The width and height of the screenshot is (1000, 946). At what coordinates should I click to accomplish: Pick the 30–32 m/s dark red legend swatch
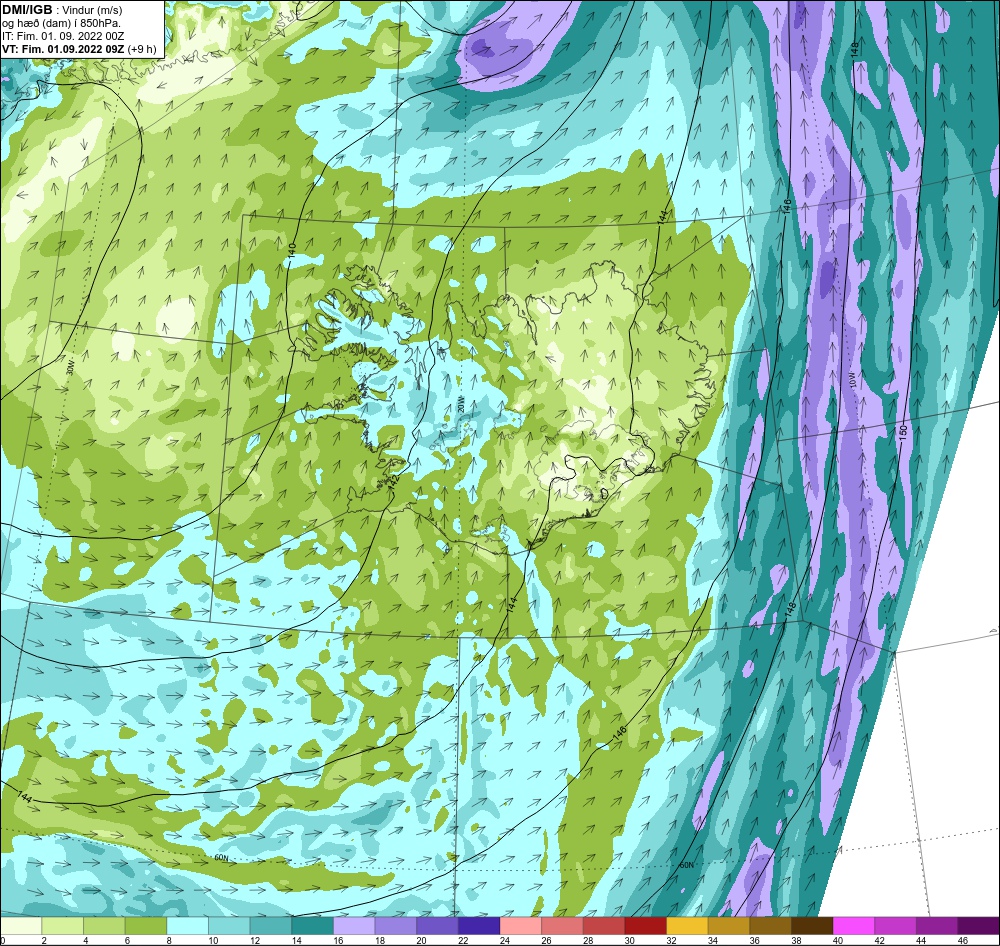click(646, 926)
